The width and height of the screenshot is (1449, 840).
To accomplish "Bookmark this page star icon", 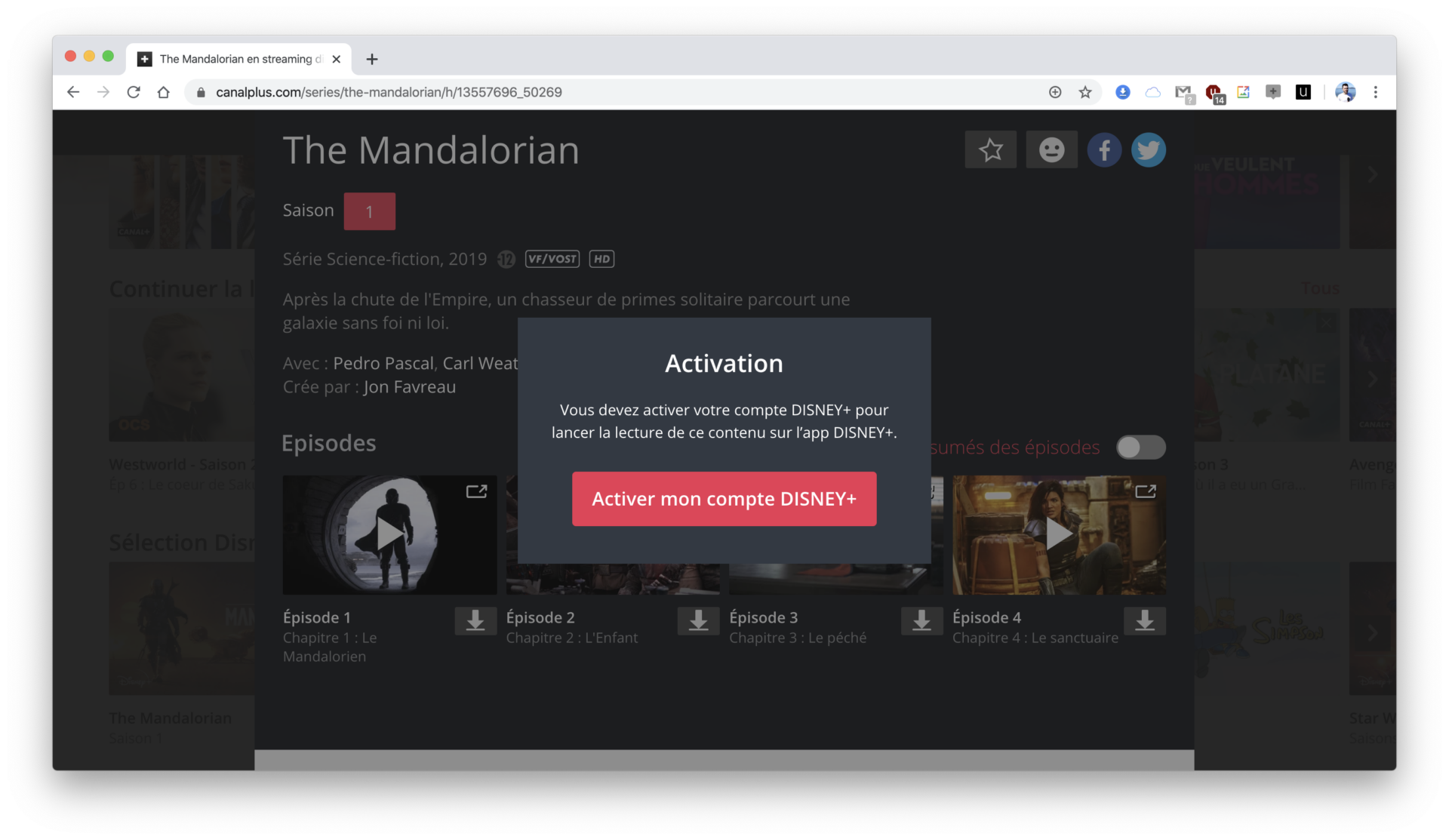I will click(1085, 92).
